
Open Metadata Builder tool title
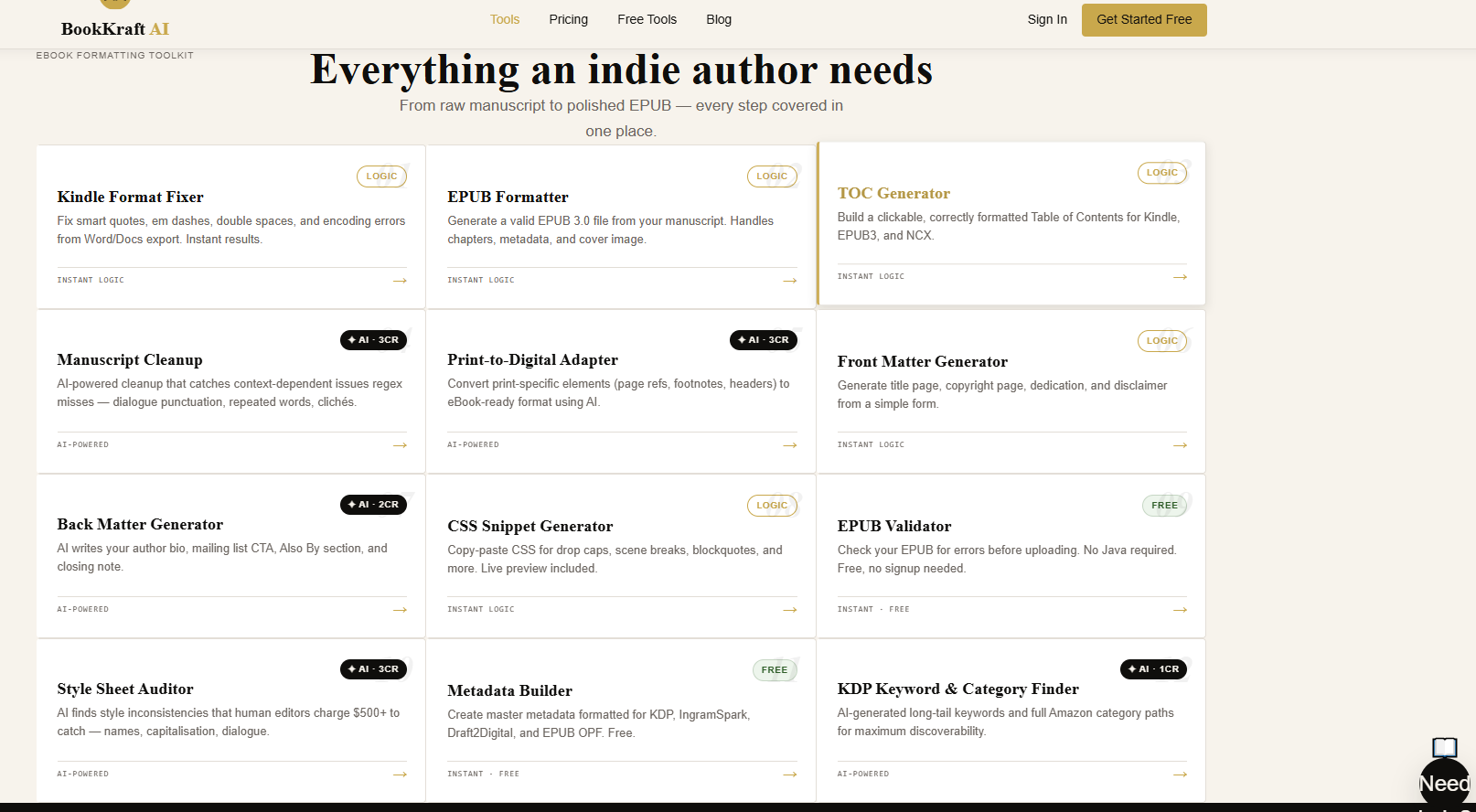pos(509,690)
